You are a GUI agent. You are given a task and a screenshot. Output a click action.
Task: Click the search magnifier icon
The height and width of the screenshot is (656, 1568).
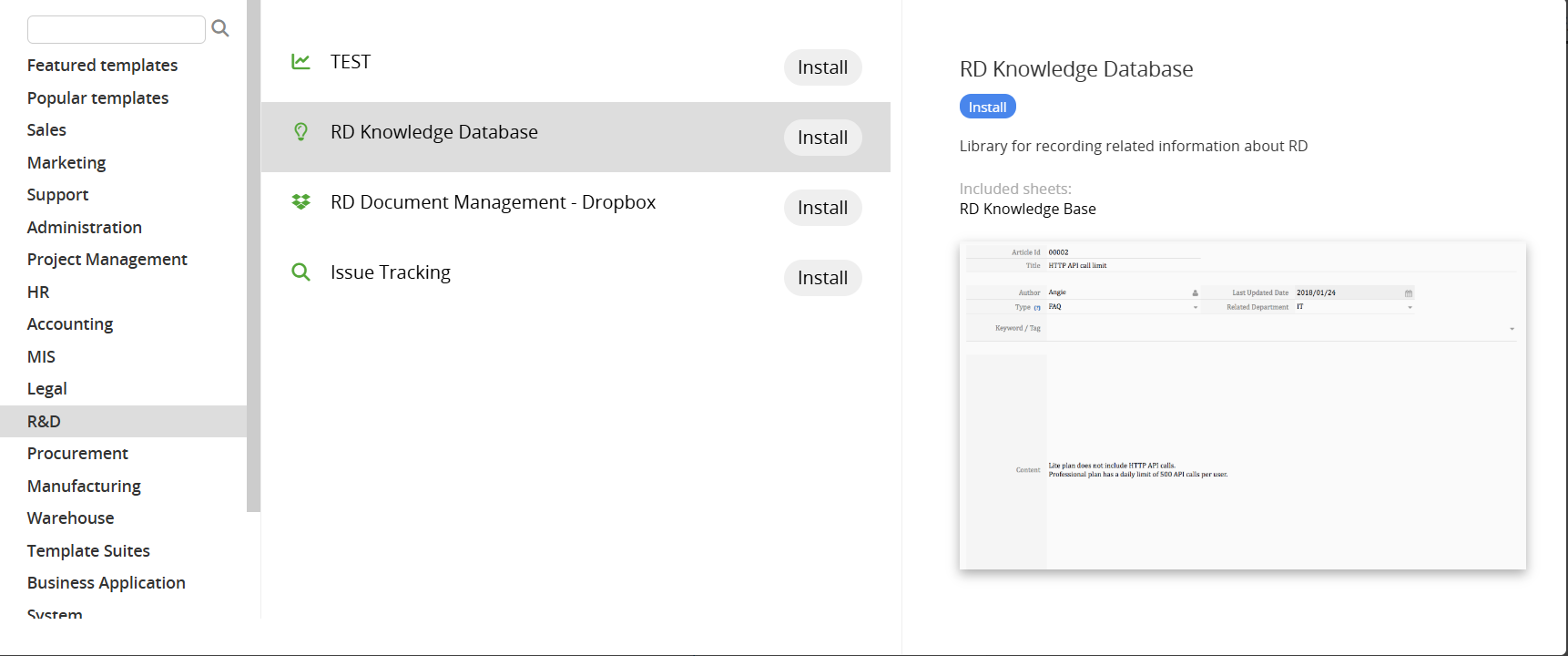click(220, 29)
